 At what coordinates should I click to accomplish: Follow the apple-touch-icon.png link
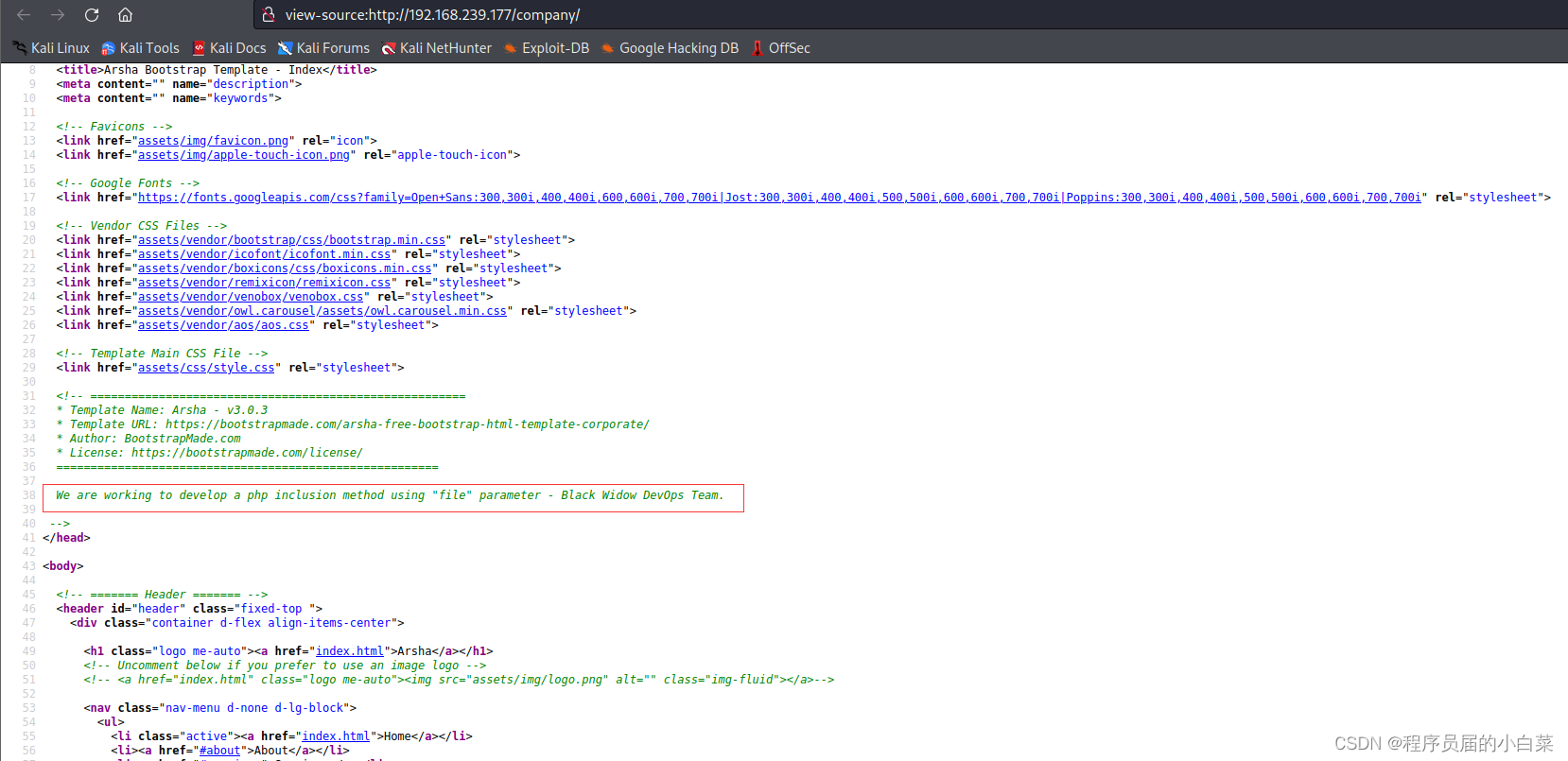[x=244, y=155]
